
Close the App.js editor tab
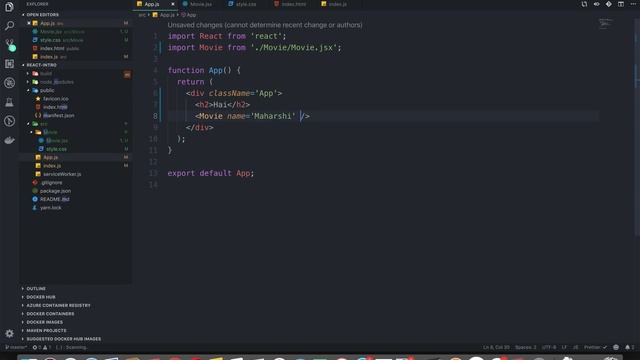173,4
